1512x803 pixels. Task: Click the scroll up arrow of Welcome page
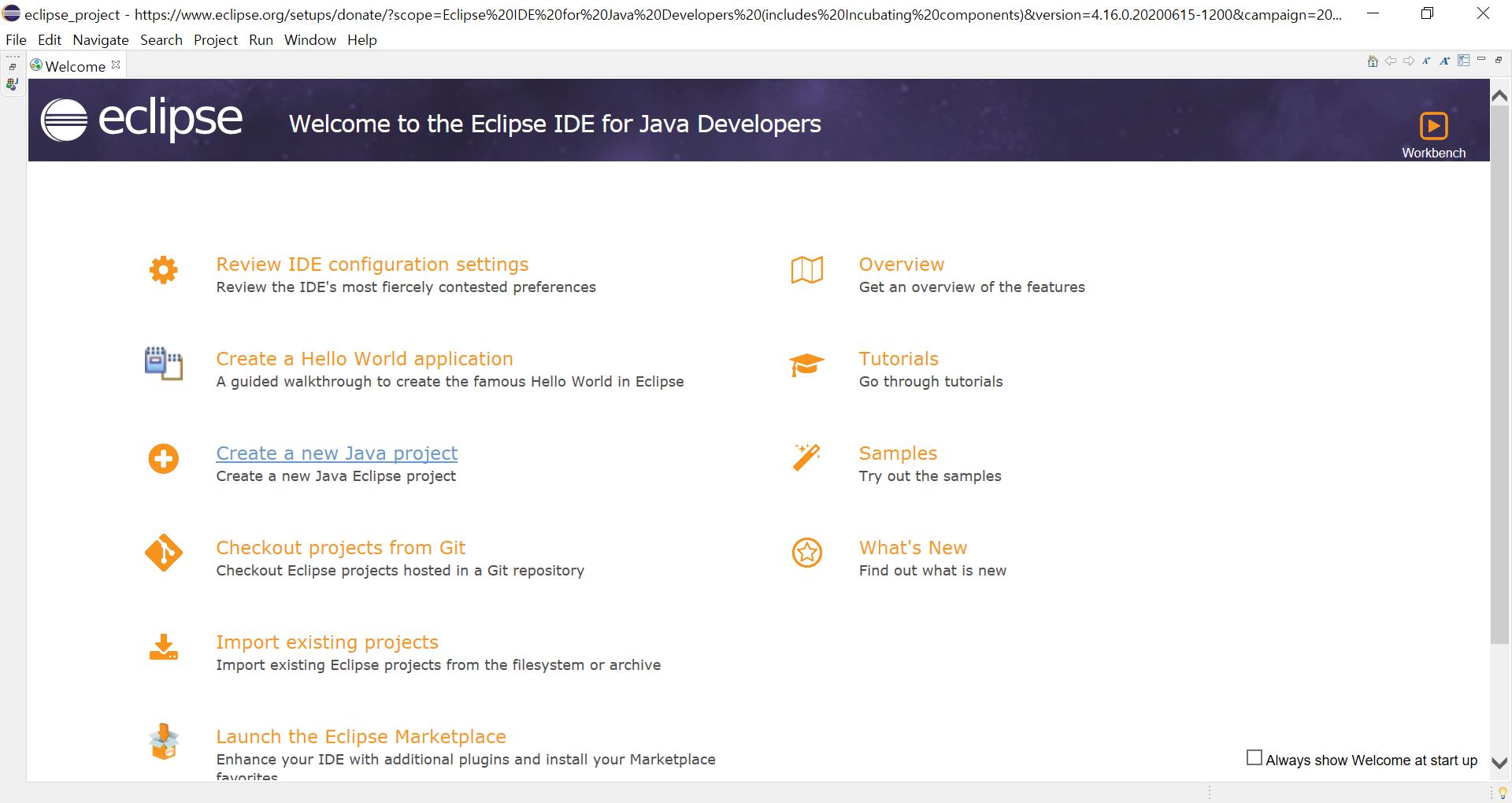[1499, 94]
